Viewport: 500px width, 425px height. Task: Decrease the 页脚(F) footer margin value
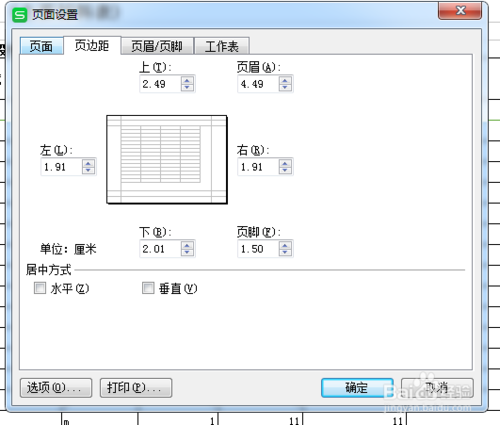point(285,252)
